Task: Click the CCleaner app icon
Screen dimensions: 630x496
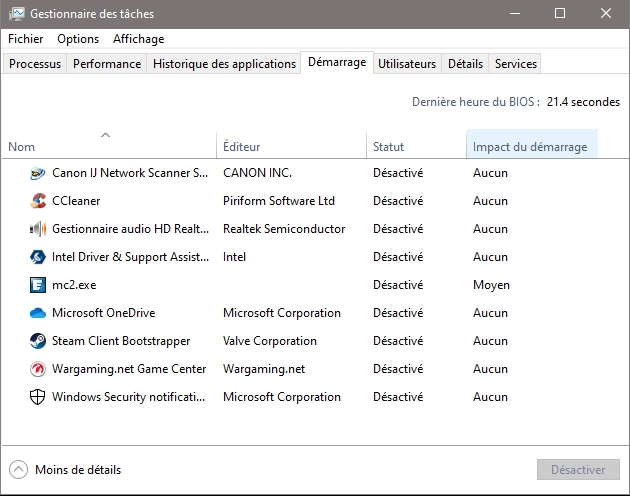Action: [38, 201]
